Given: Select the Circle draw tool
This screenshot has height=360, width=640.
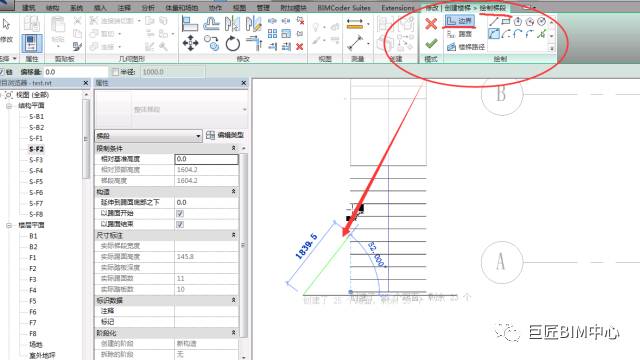Looking at the screenshot, I should [542, 21].
